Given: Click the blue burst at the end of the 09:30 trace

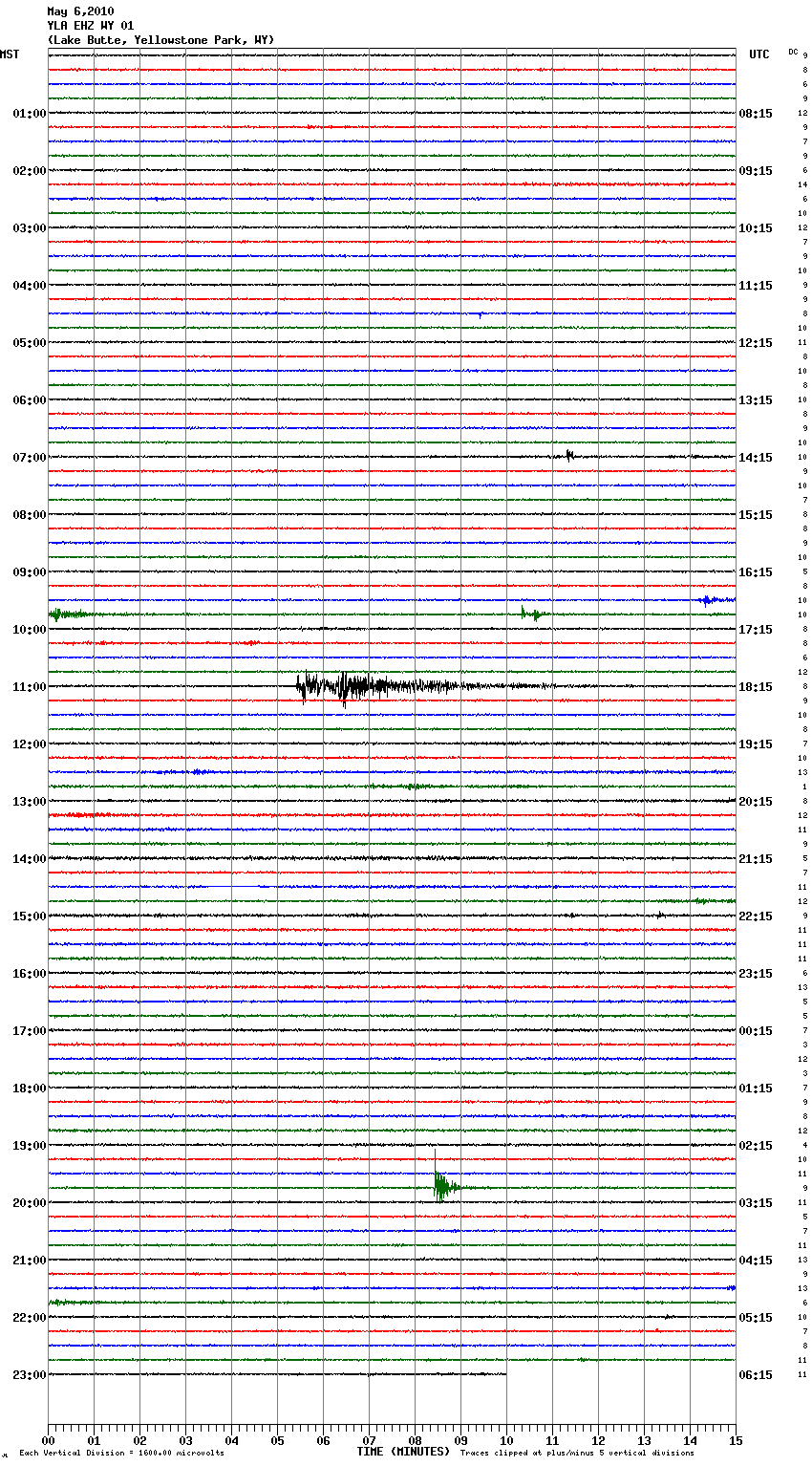Looking at the screenshot, I should (x=707, y=600).
